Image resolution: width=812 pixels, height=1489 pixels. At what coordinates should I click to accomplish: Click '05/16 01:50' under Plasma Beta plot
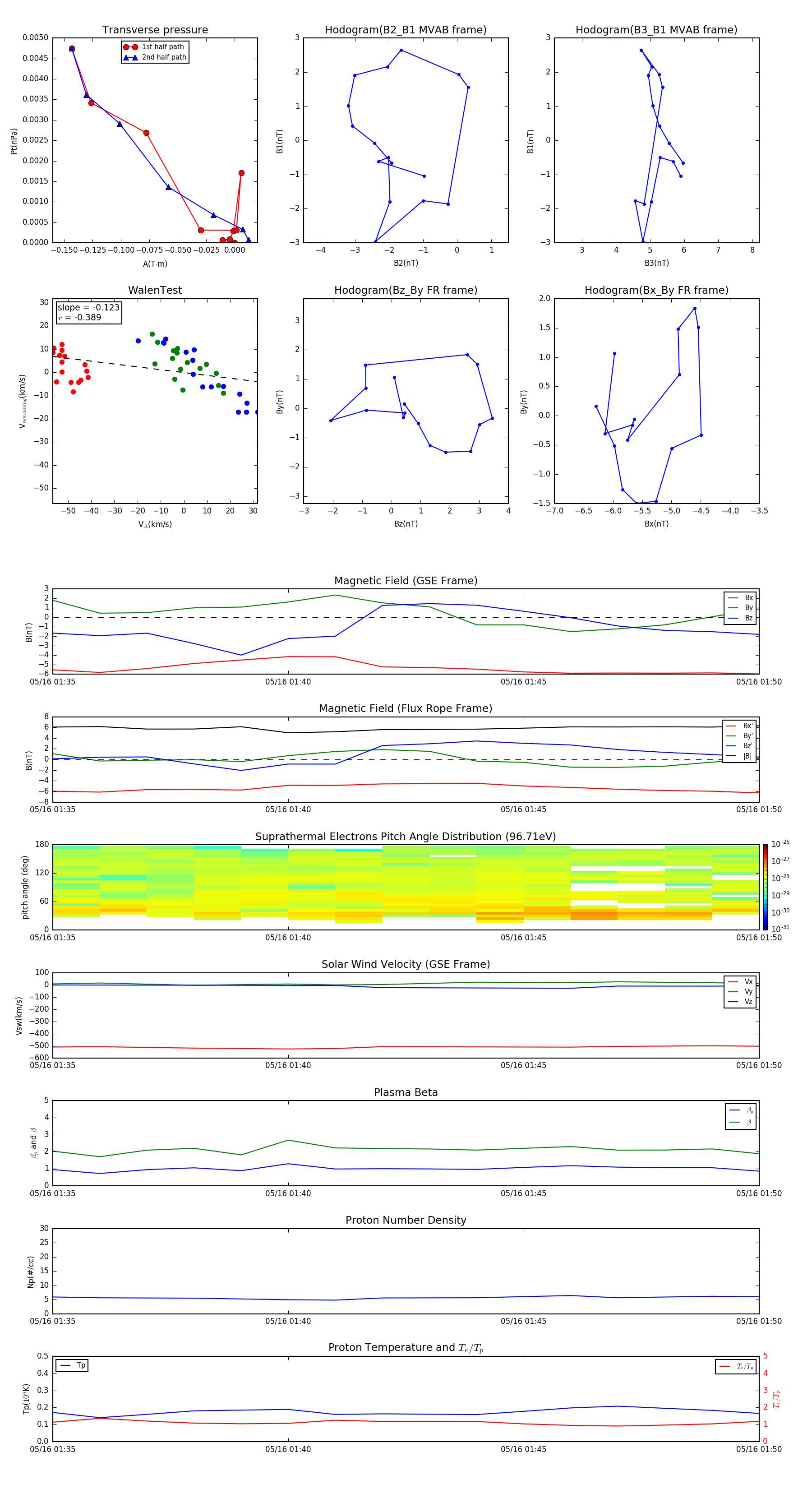click(759, 1193)
